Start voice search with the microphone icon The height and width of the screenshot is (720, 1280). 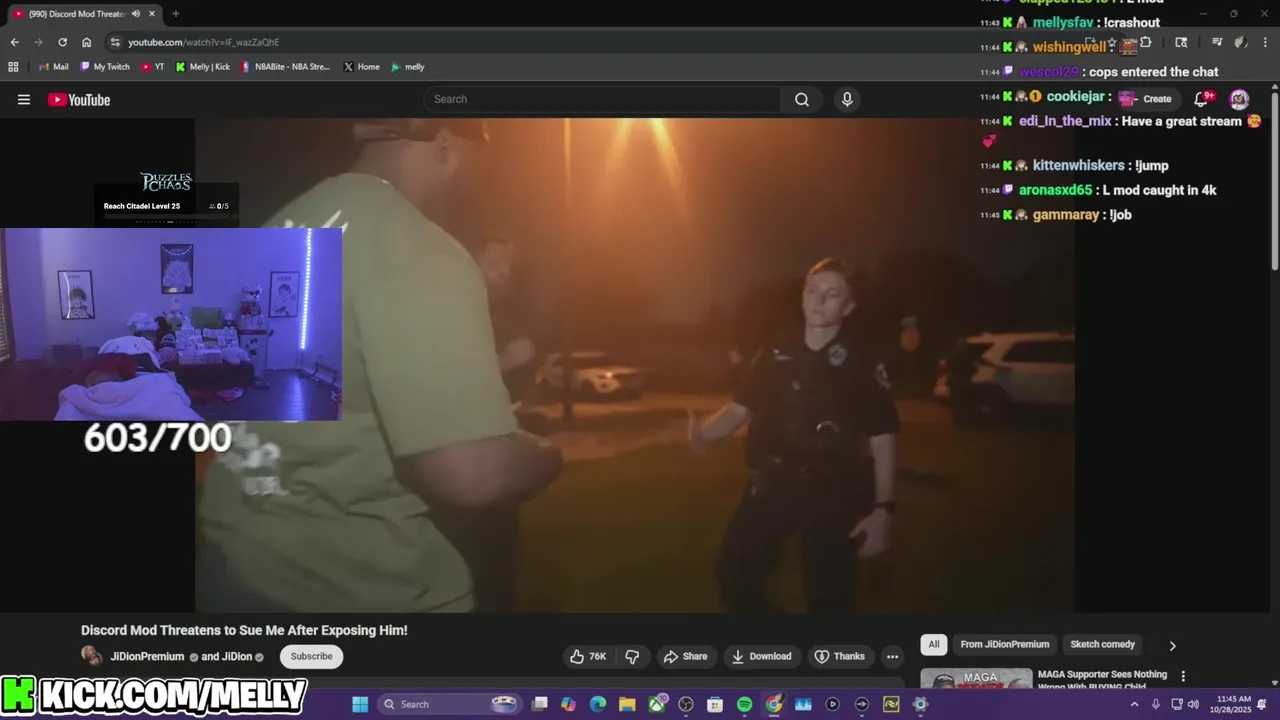847,99
